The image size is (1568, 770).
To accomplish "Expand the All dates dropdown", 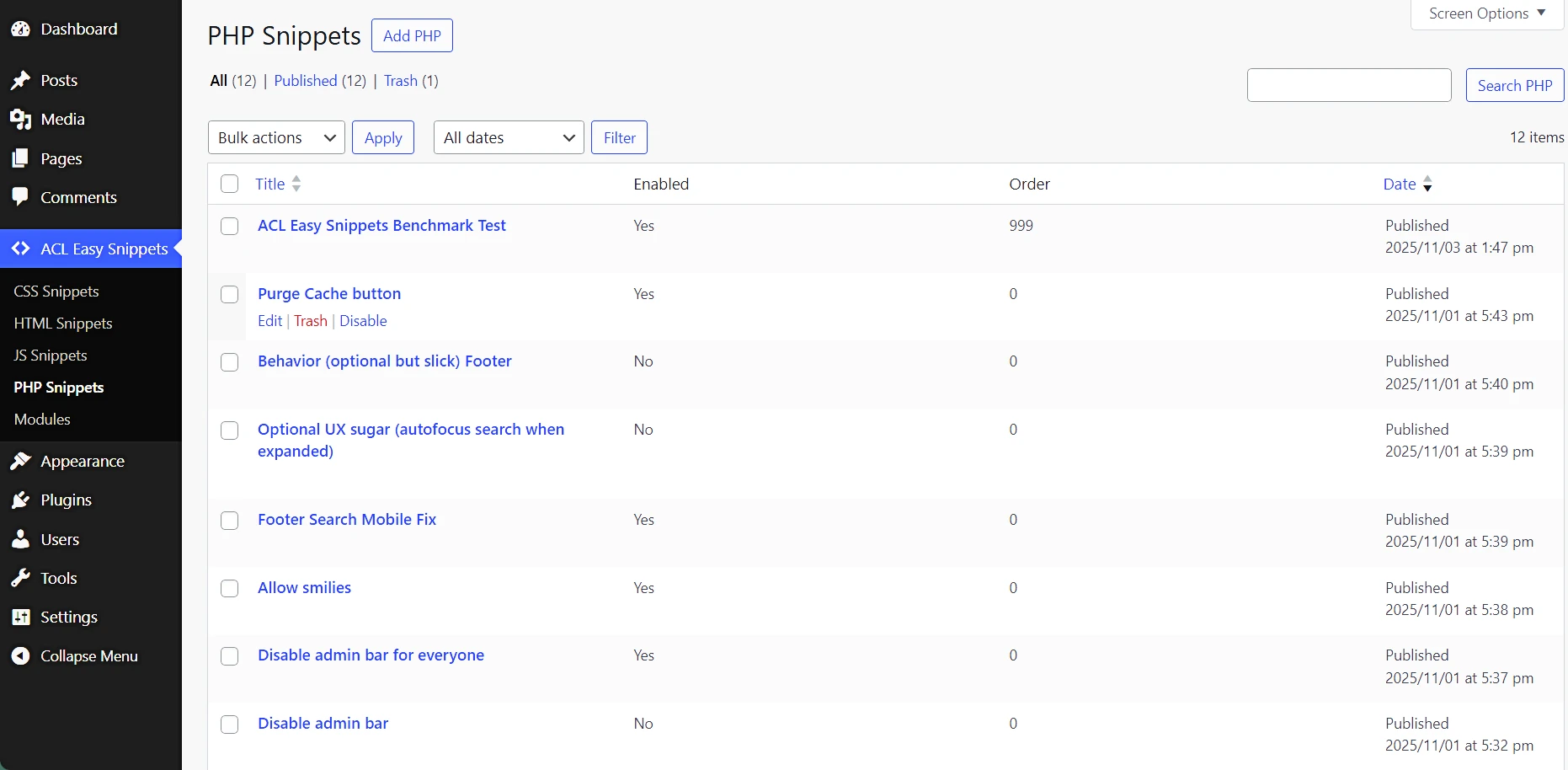I will [509, 138].
